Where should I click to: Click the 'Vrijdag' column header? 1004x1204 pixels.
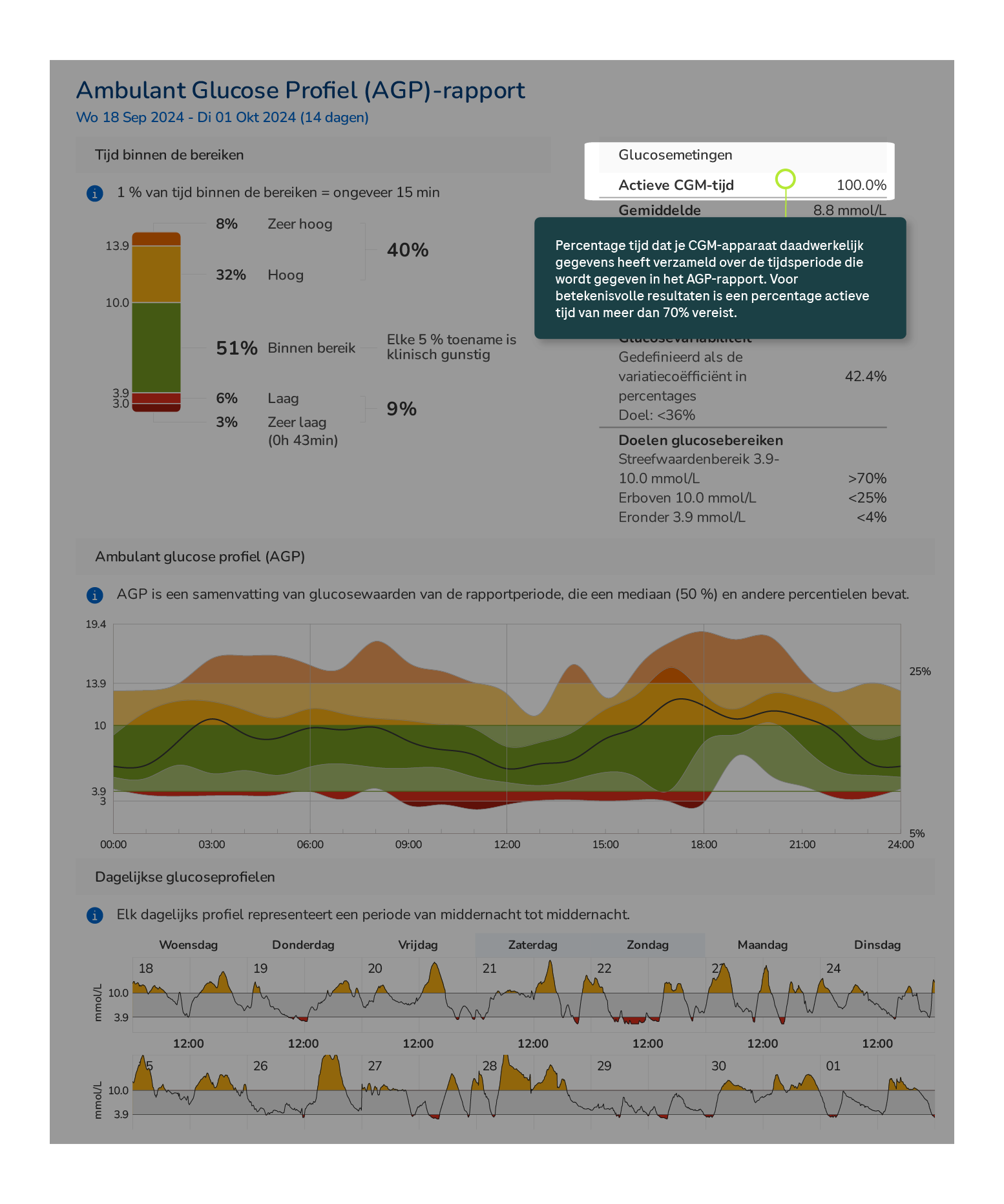point(418,945)
